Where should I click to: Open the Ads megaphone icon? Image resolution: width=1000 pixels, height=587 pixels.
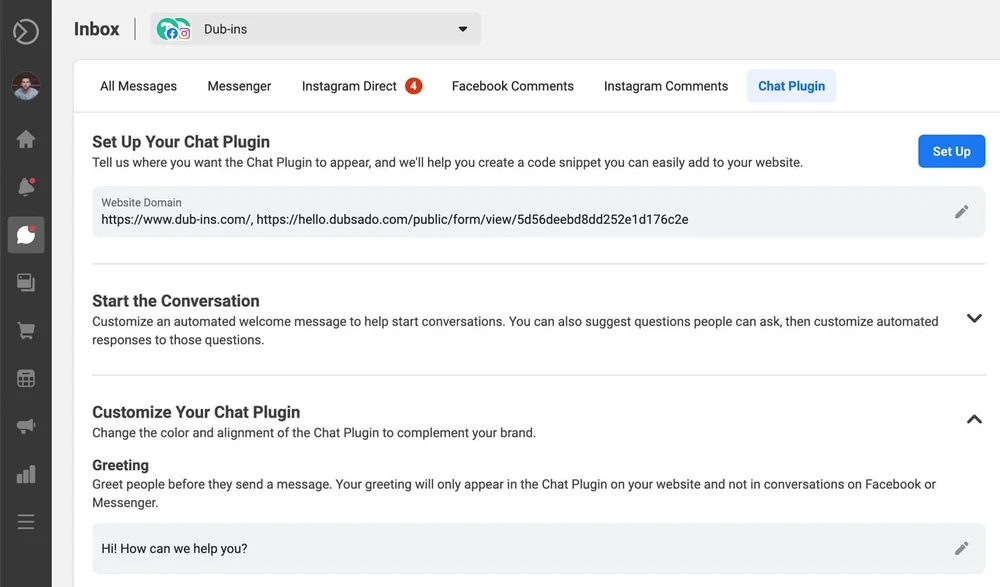[x=26, y=426]
